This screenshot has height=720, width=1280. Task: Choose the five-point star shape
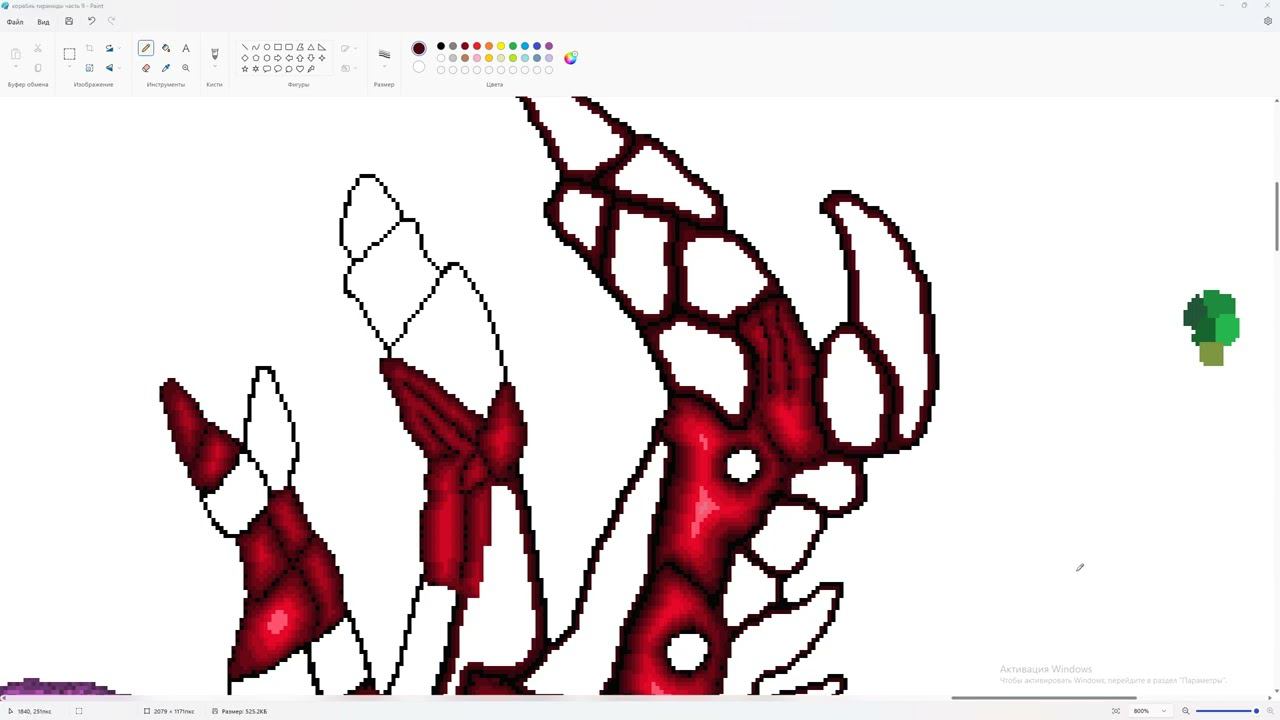245,69
